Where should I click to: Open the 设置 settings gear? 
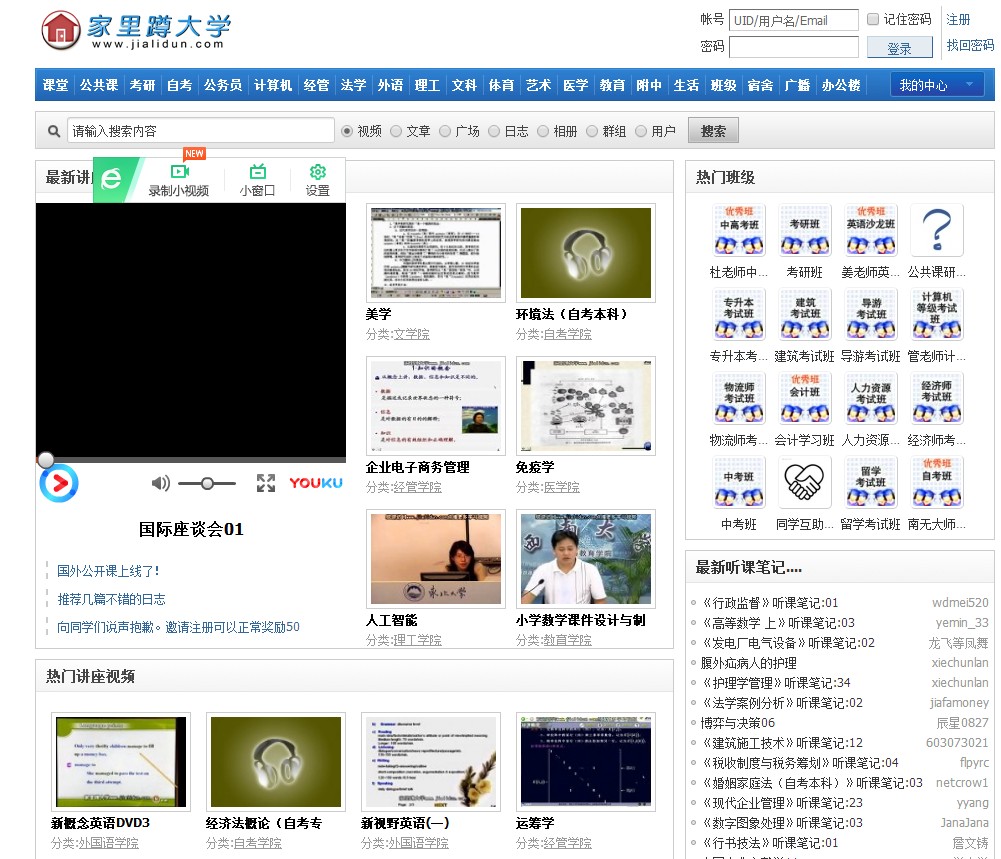pos(317,180)
